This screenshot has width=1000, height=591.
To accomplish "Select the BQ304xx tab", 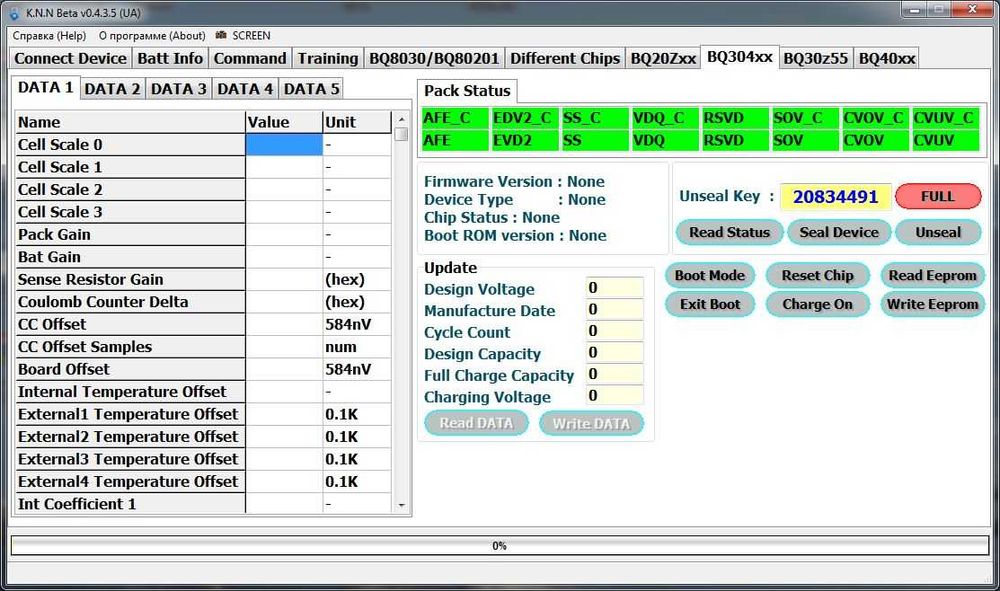I will coord(739,57).
